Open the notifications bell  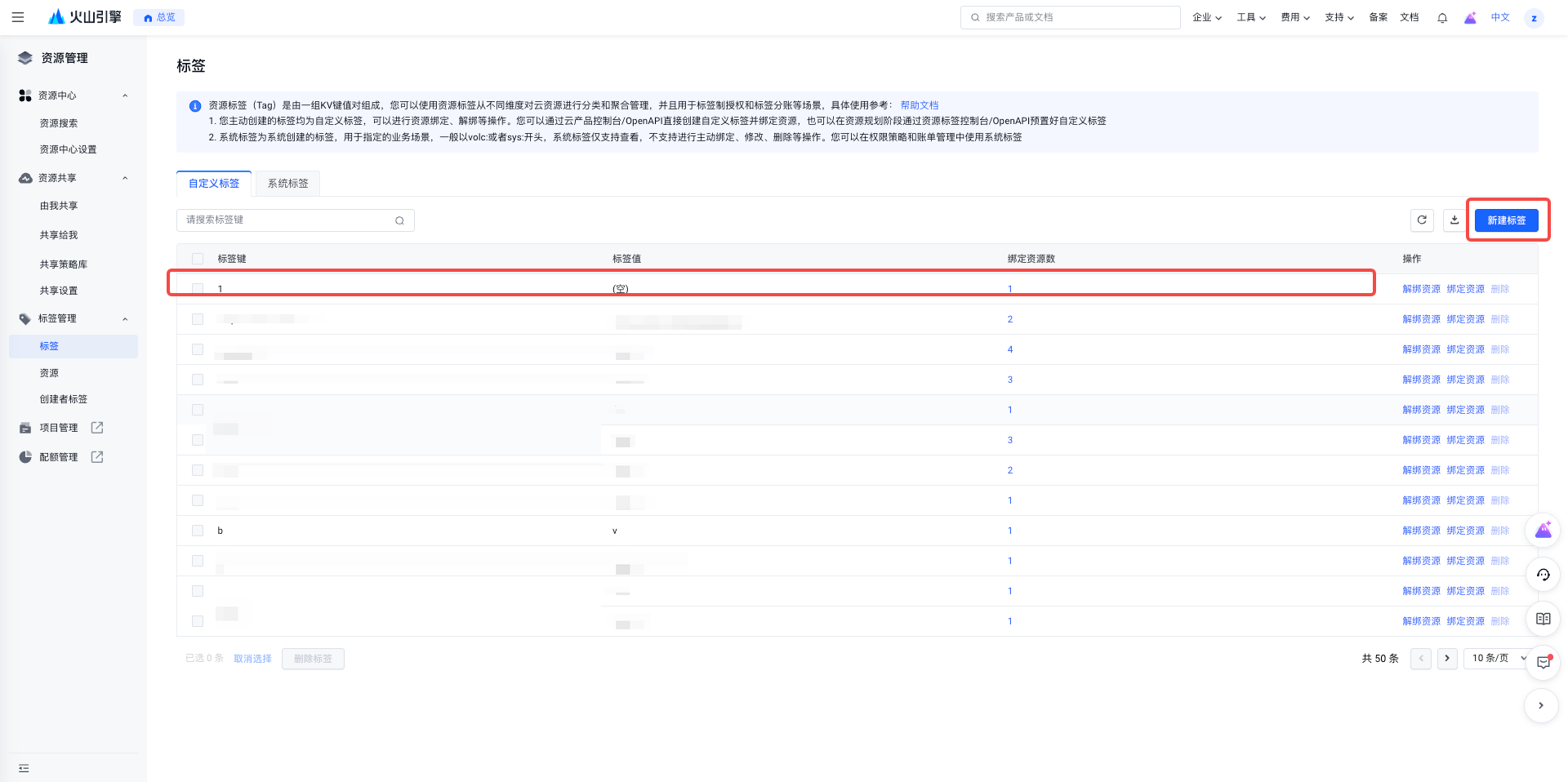point(1442,17)
